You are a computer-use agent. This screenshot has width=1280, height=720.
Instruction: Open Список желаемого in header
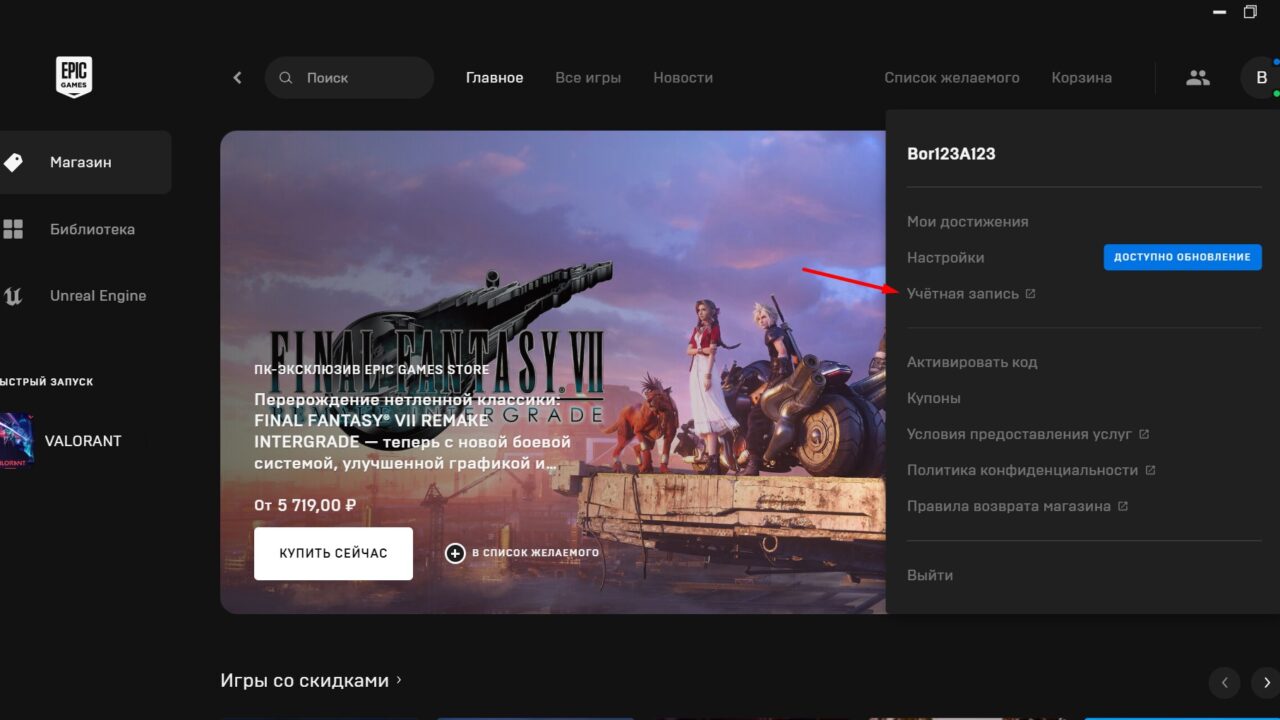click(x=952, y=77)
